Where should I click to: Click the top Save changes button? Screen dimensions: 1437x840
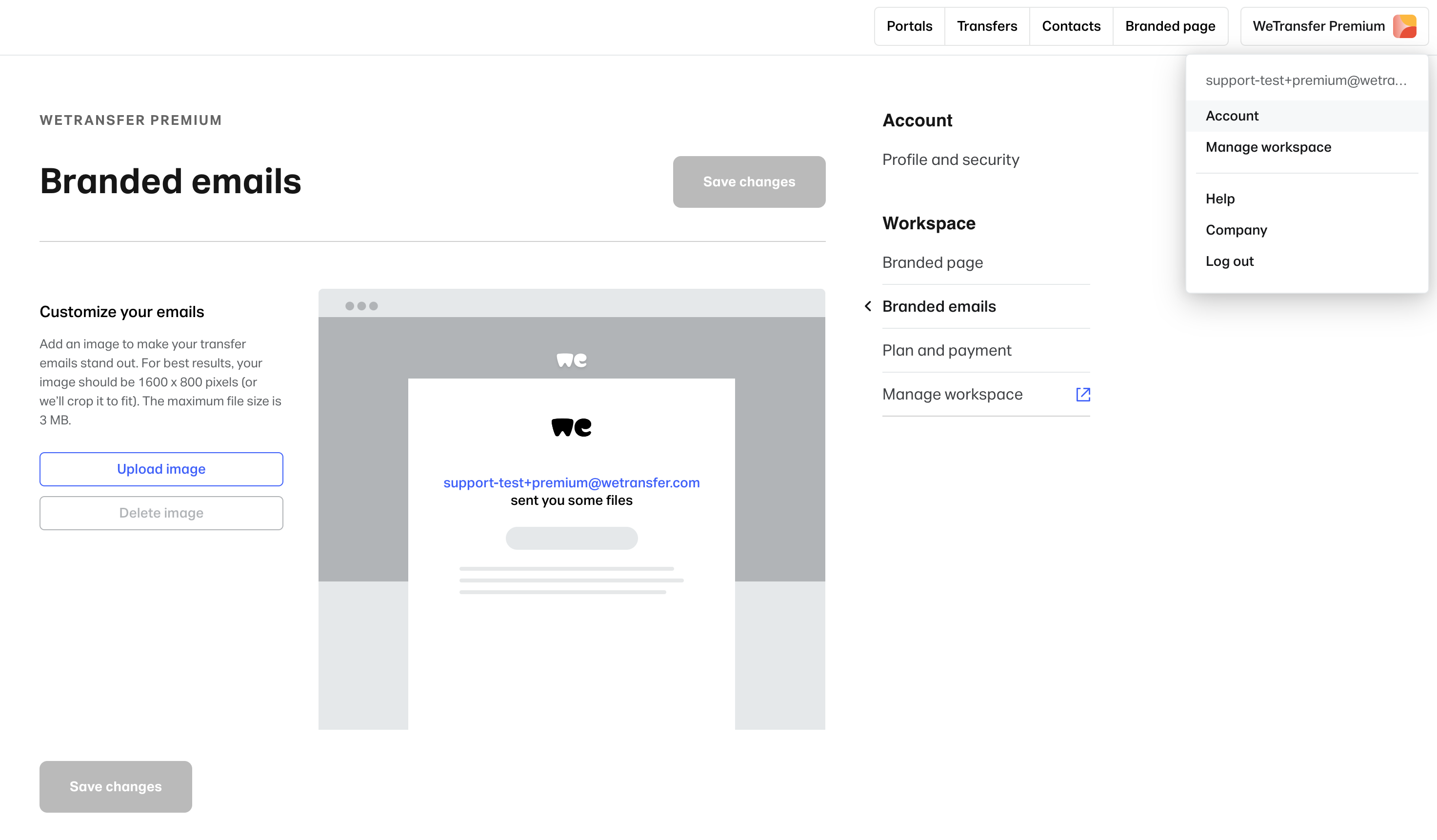[x=749, y=182]
